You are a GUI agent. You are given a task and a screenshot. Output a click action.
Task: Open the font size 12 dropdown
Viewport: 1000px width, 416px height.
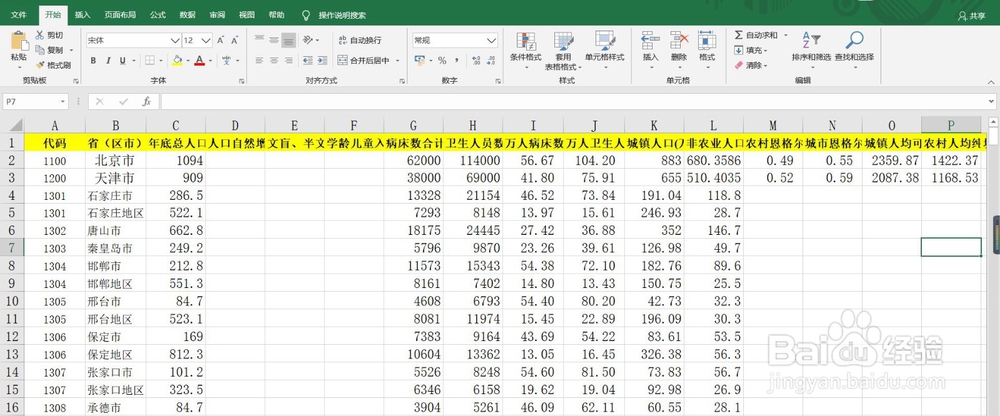(206, 40)
